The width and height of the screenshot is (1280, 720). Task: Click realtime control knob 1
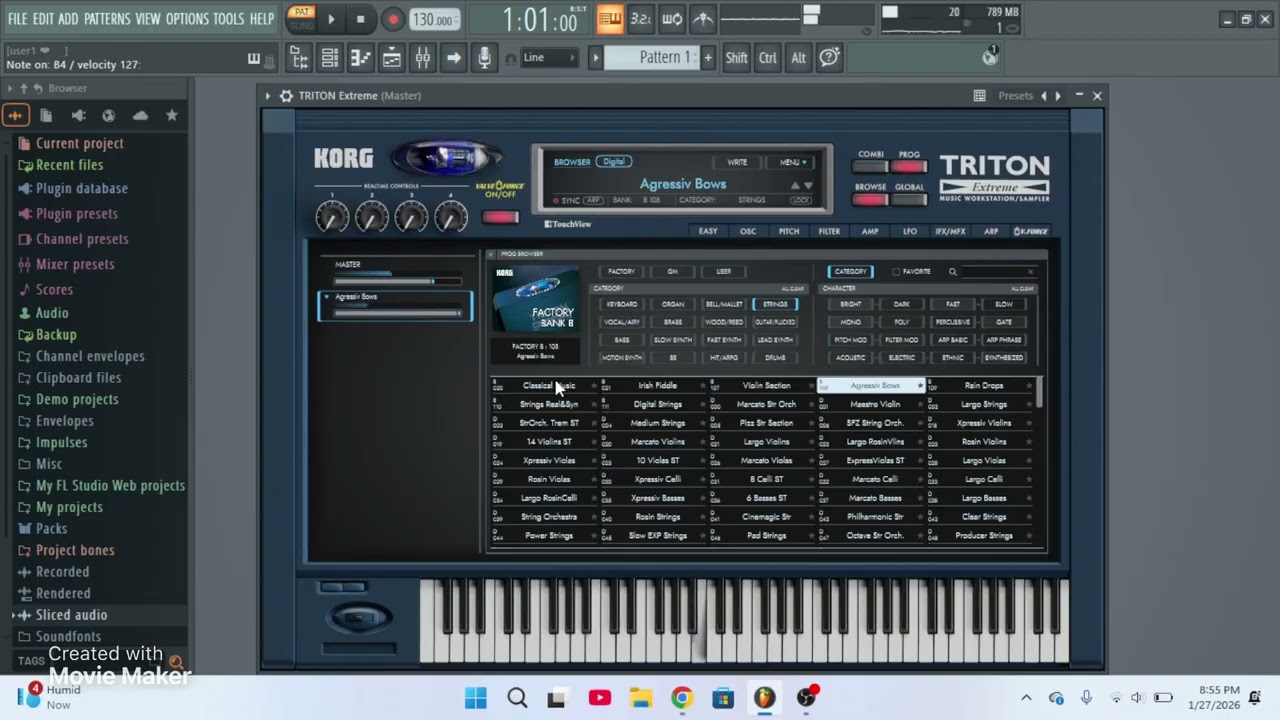tap(332, 216)
